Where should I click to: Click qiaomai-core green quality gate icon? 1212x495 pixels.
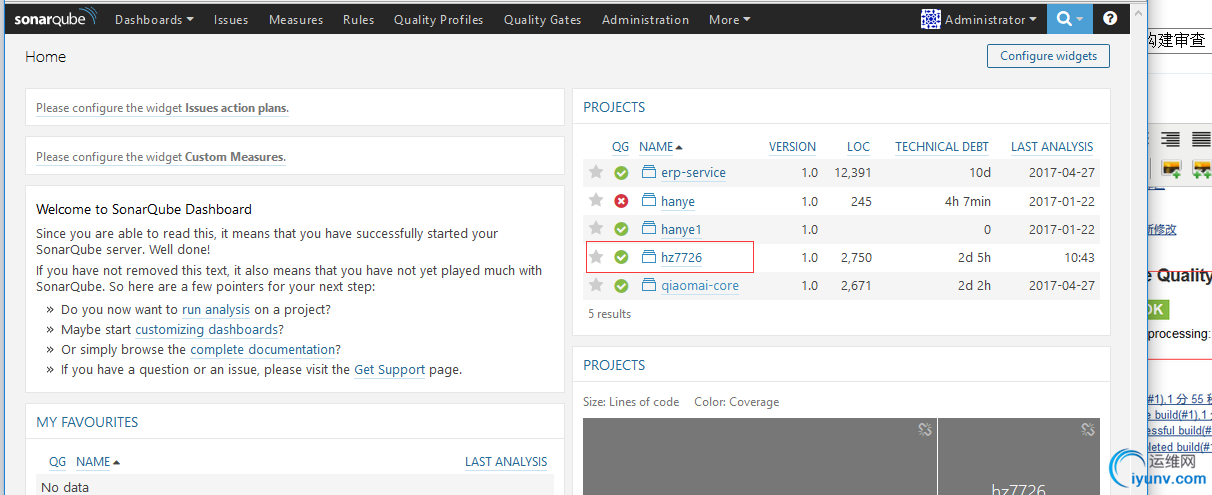pos(621,286)
